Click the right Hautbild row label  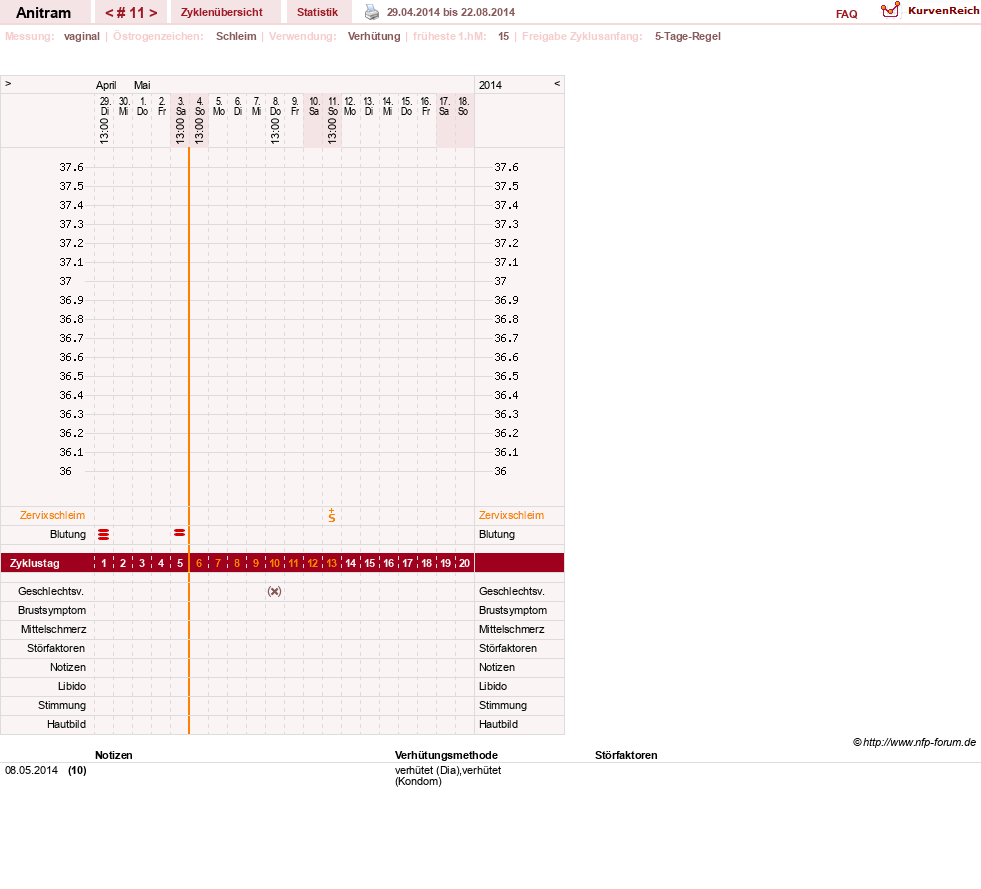tap(498, 724)
